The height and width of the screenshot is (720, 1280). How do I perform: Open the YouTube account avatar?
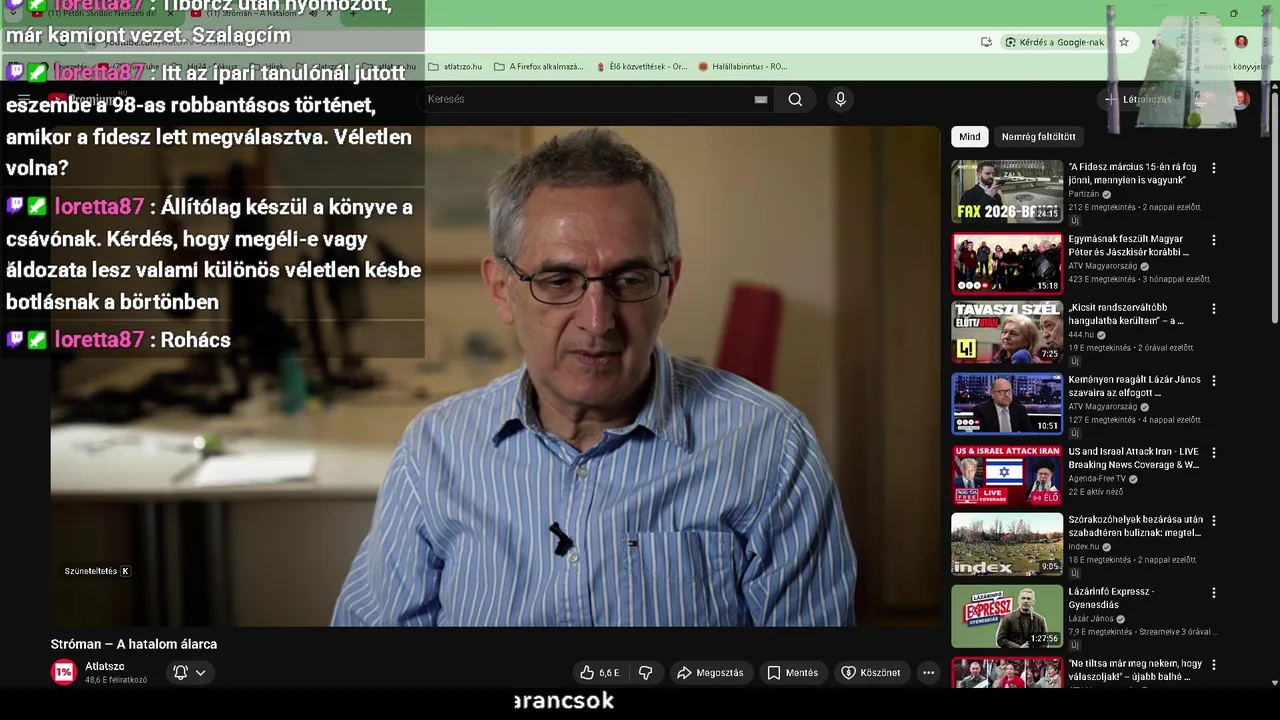tap(1241, 99)
